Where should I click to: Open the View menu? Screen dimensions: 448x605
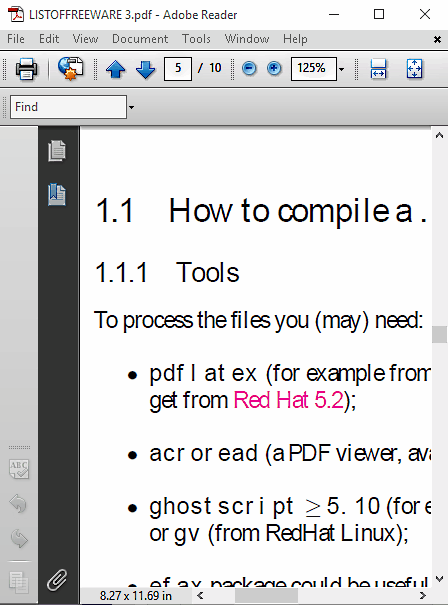pyautogui.click(x=85, y=39)
